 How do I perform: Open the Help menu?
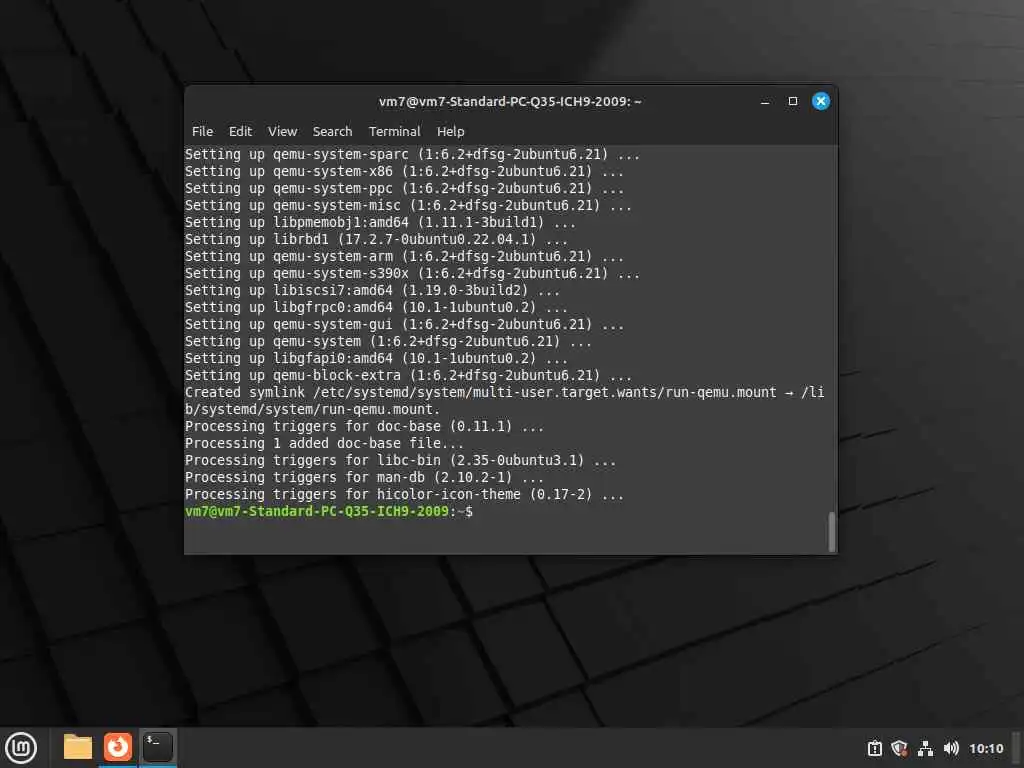[450, 131]
